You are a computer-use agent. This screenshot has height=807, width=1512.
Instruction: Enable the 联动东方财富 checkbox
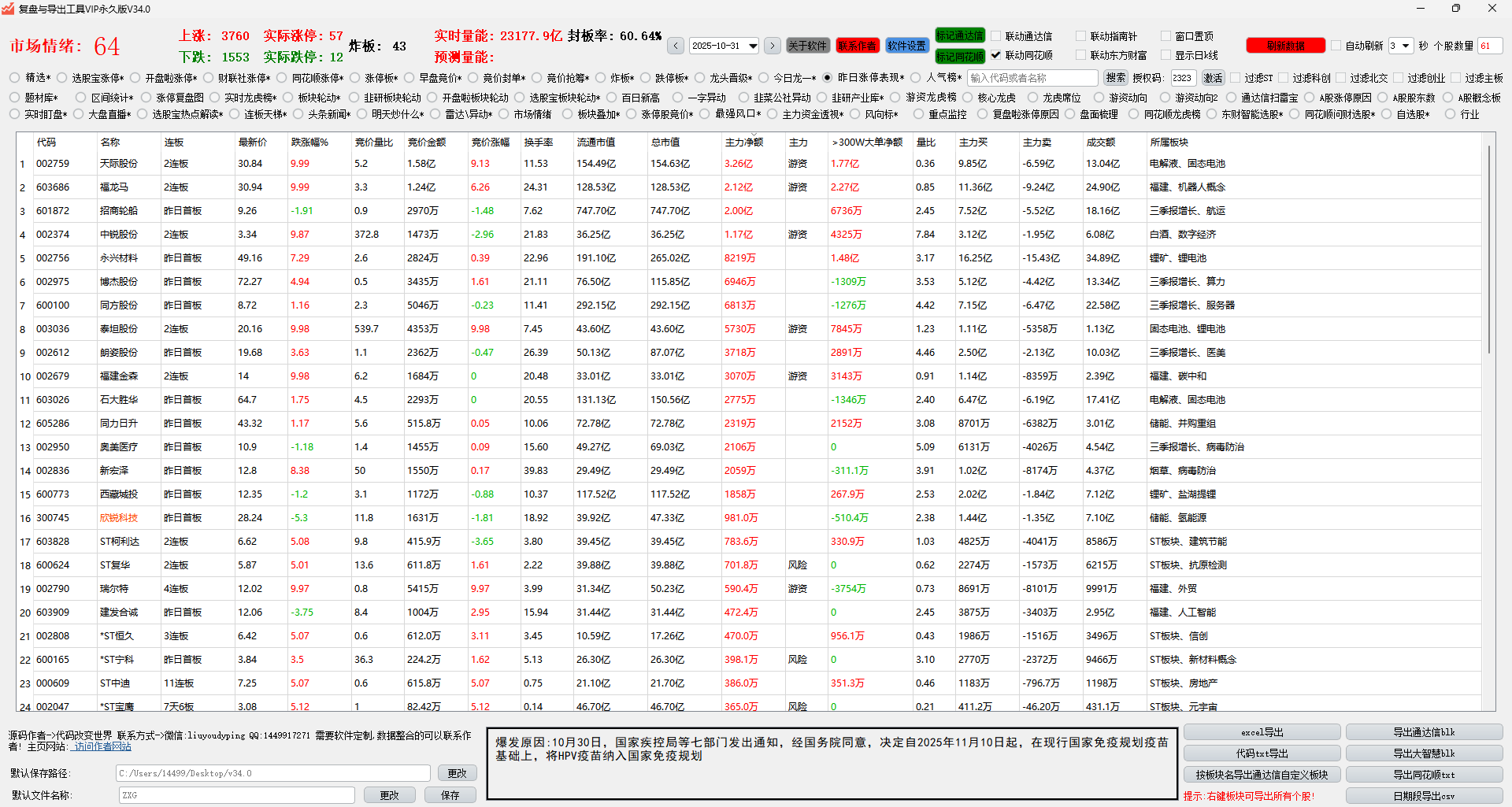1081,55
